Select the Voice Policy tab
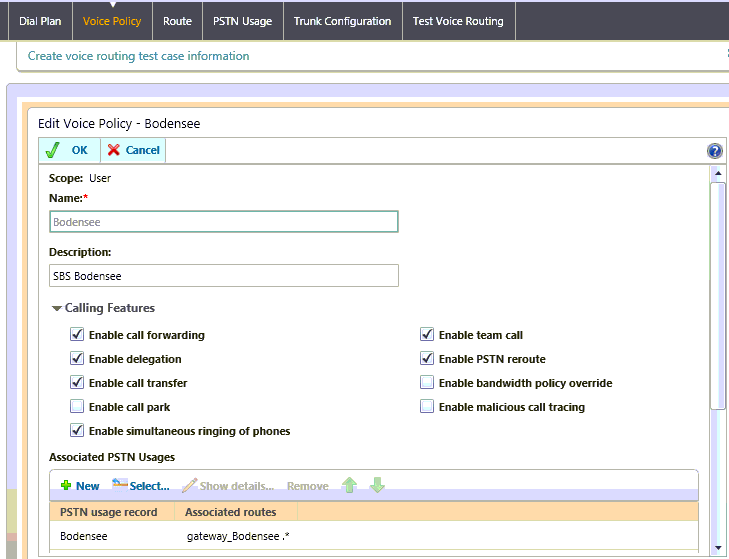Screen dimensions: 729x559 pos(112,21)
